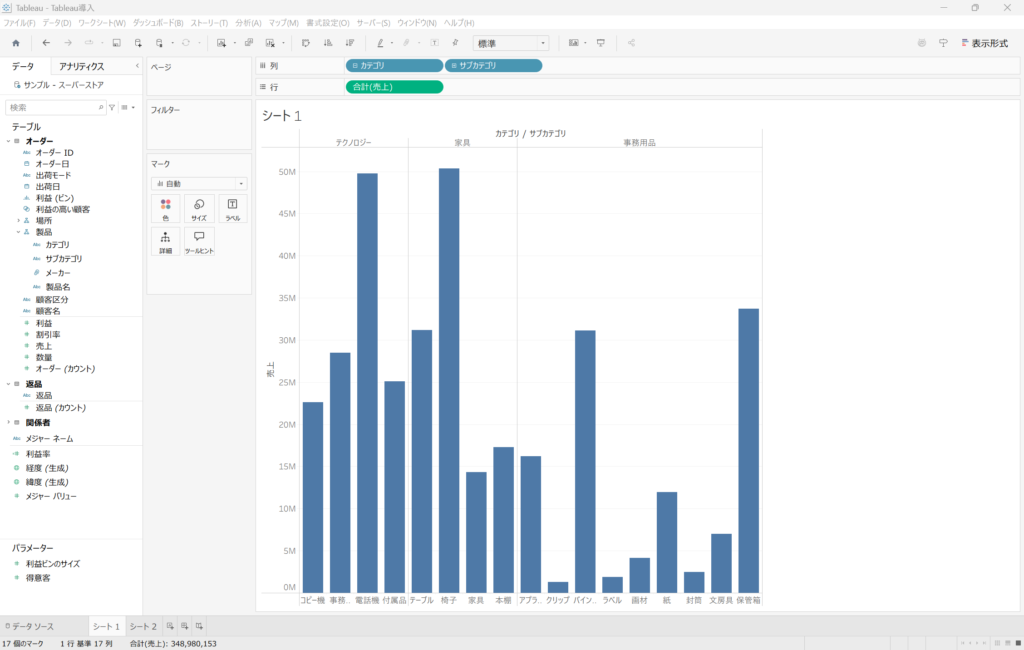Screen dimensions: 1024x650
Task: Click the save icon in the toolbar
Action: click(x=116, y=43)
